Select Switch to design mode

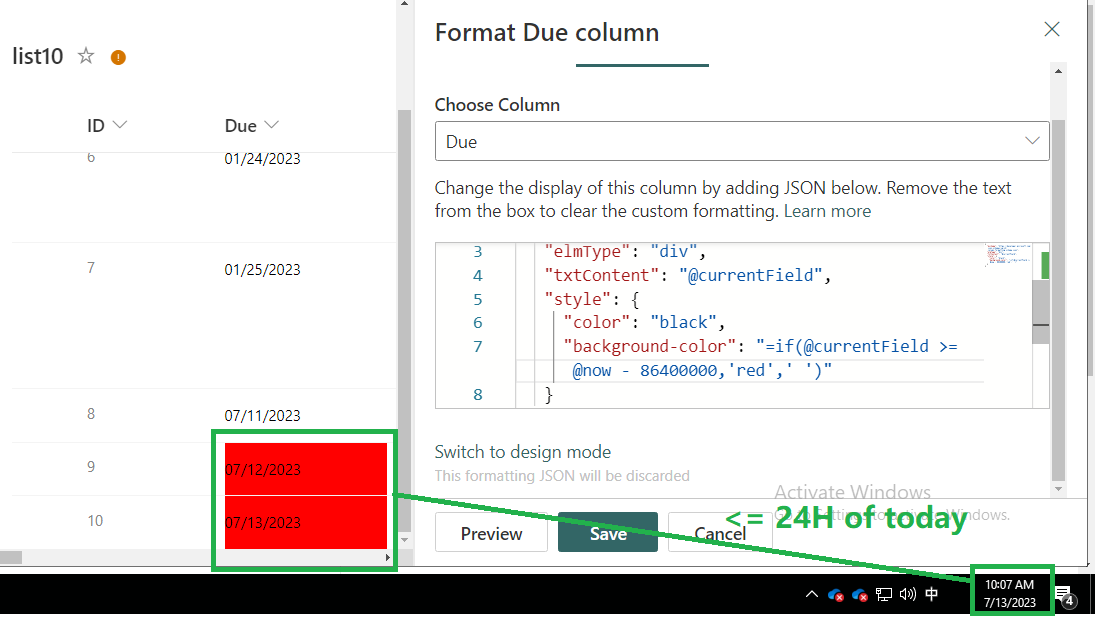[x=522, y=452]
